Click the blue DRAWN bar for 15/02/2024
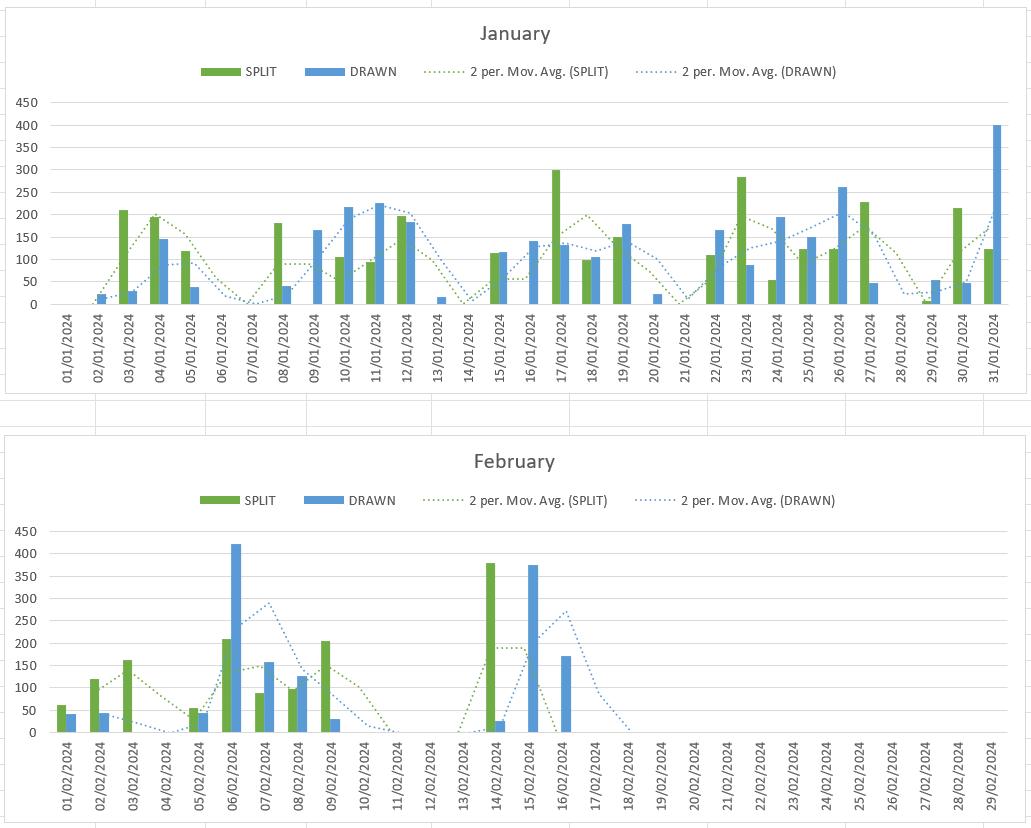 pos(533,648)
